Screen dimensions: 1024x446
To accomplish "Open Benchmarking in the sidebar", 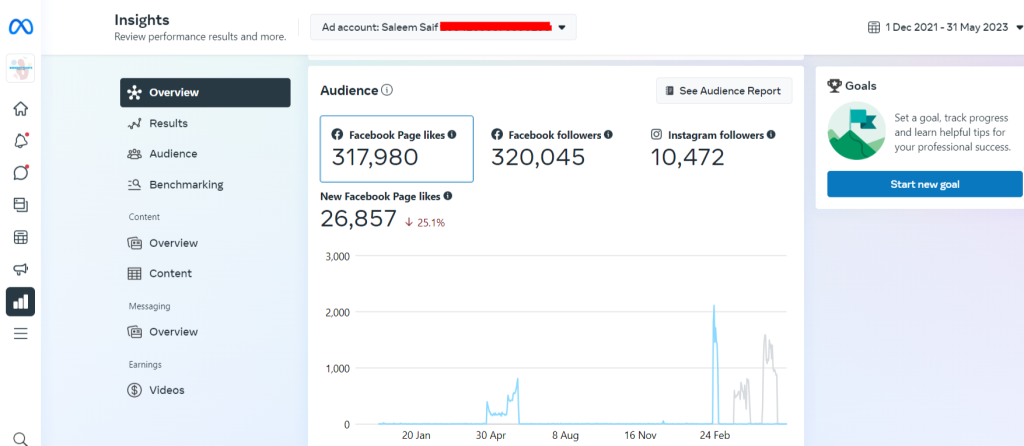I will click(186, 184).
